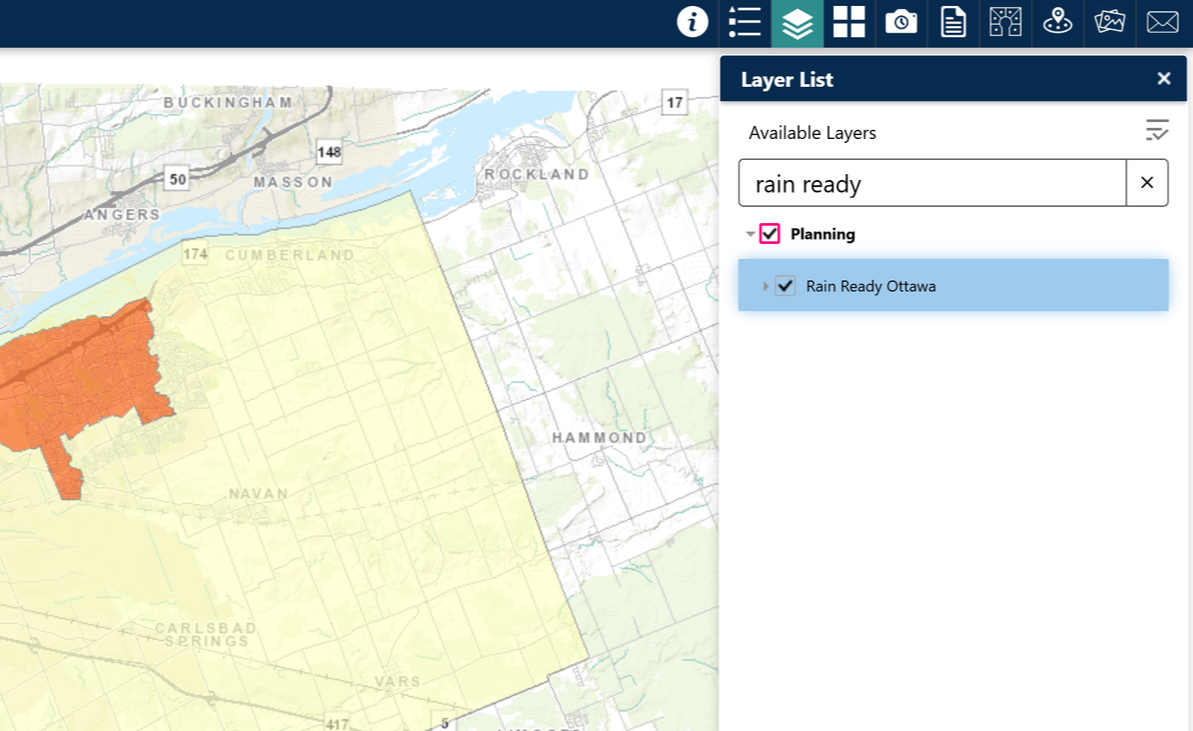1193x731 pixels.
Task: Expand the Rain Ready Ottawa layer arrow
Action: 765,286
